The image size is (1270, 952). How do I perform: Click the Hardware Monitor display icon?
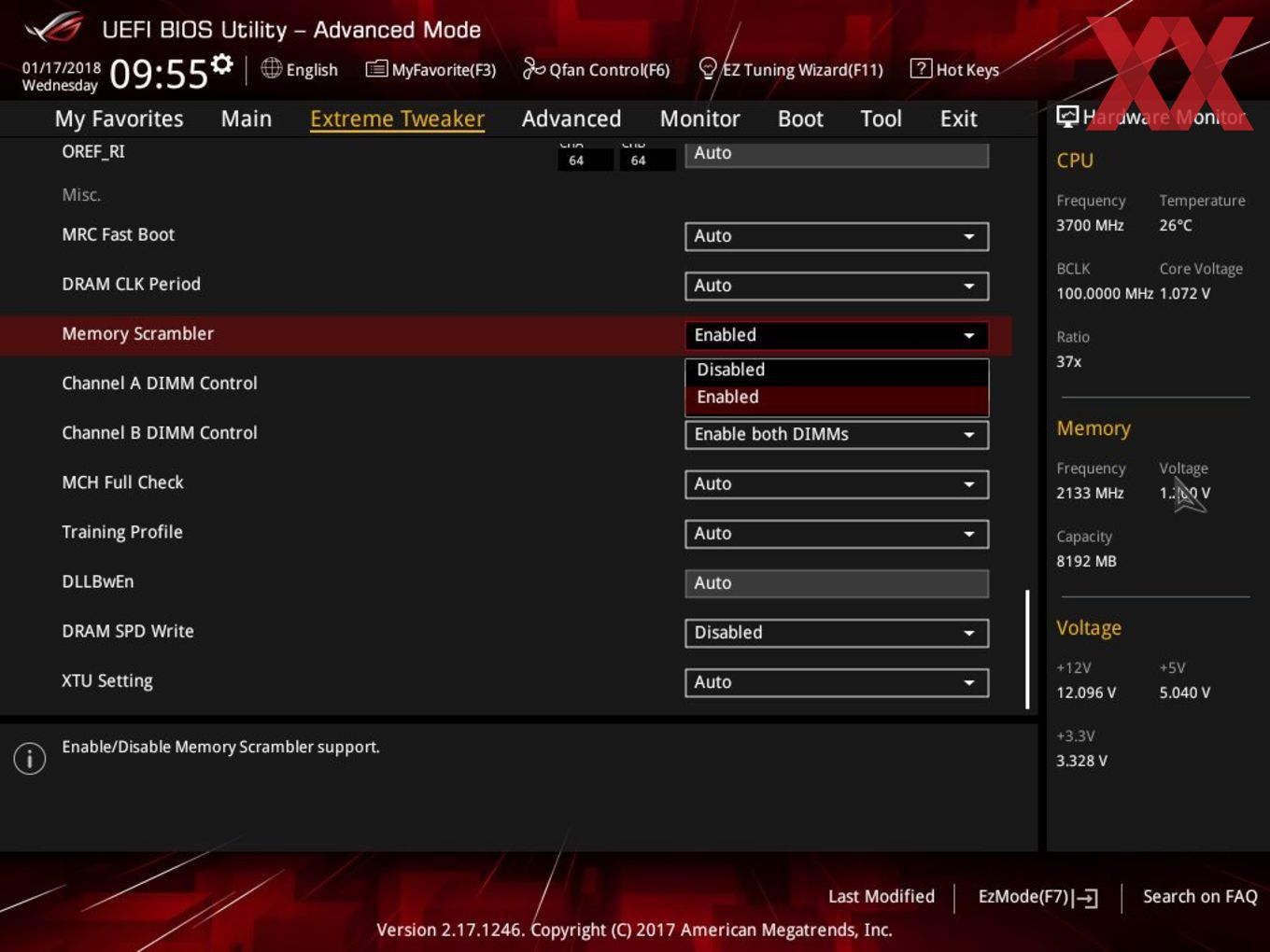pyautogui.click(x=1067, y=117)
